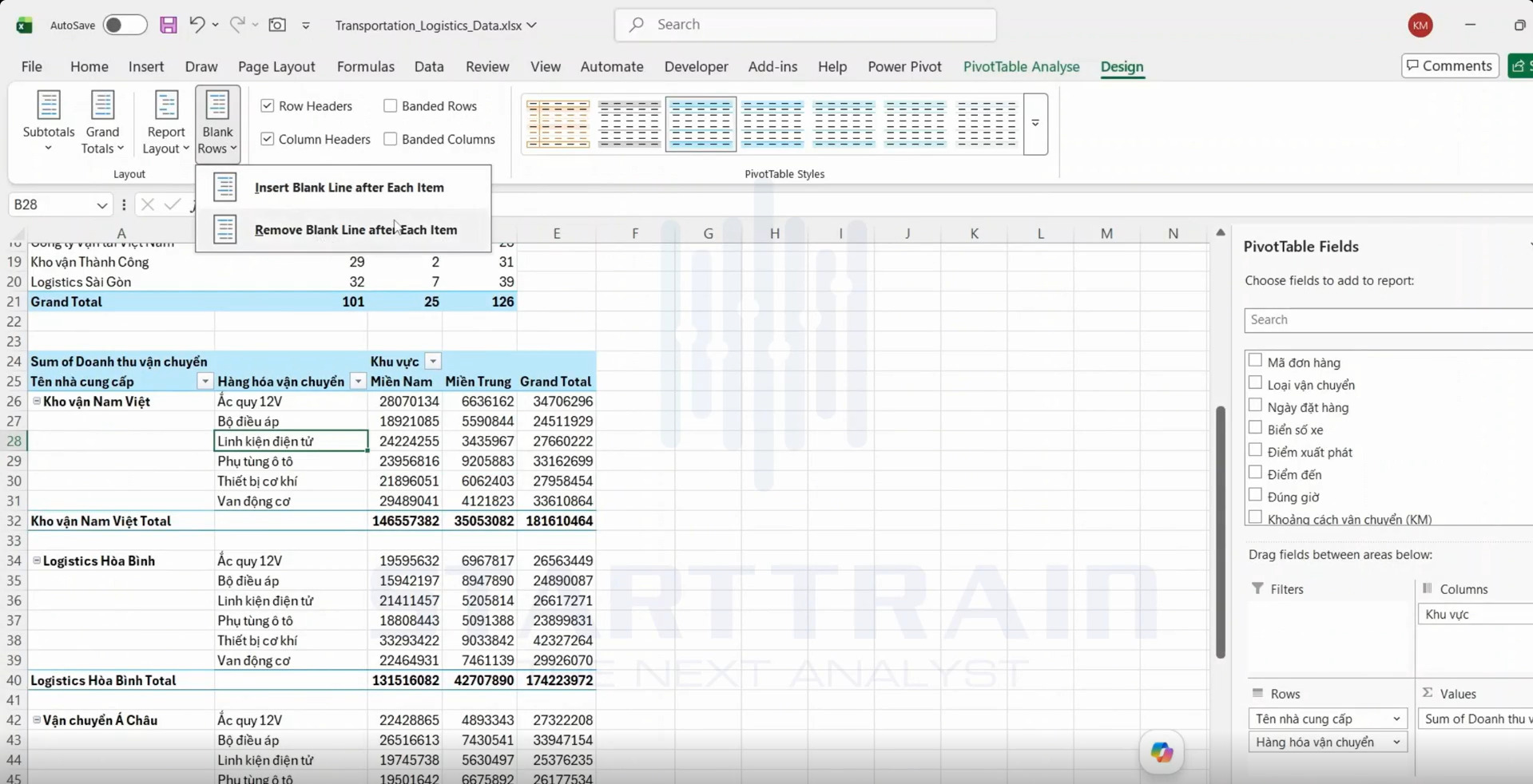
Task: Open the Comments button
Action: [1449, 65]
